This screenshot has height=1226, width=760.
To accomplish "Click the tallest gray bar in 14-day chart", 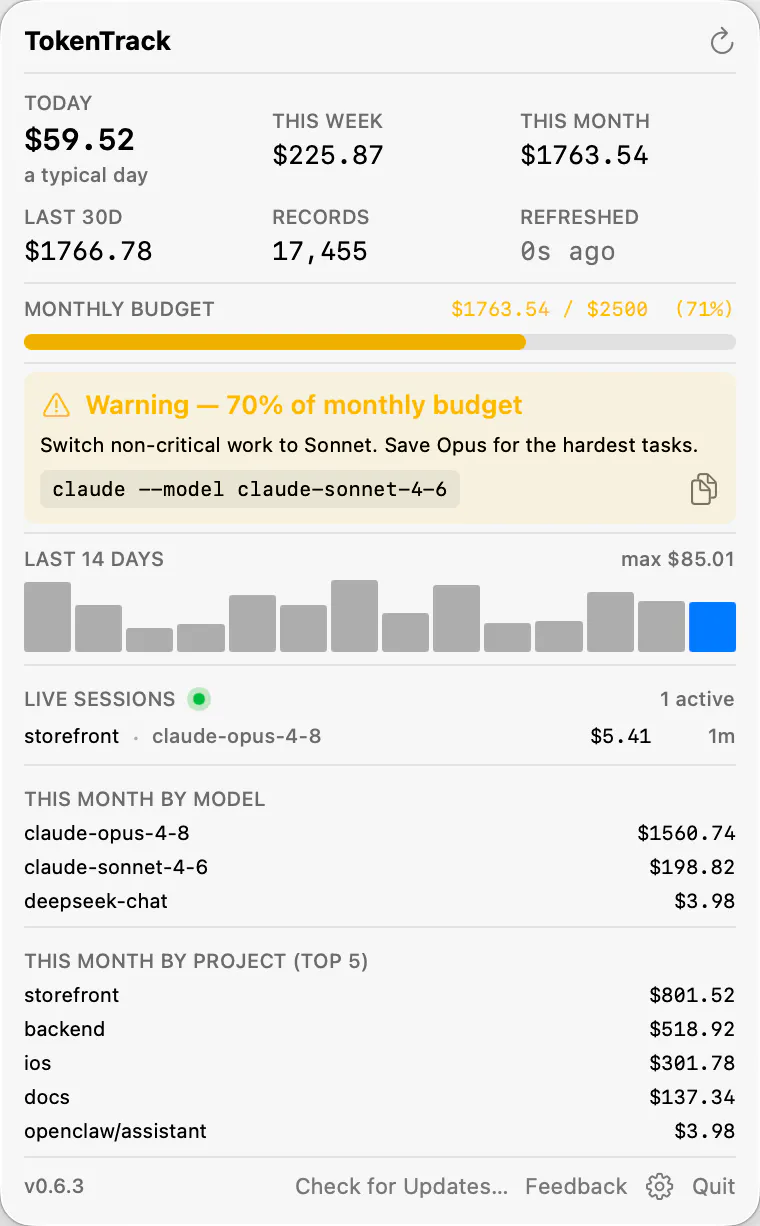I will [354, 616].
